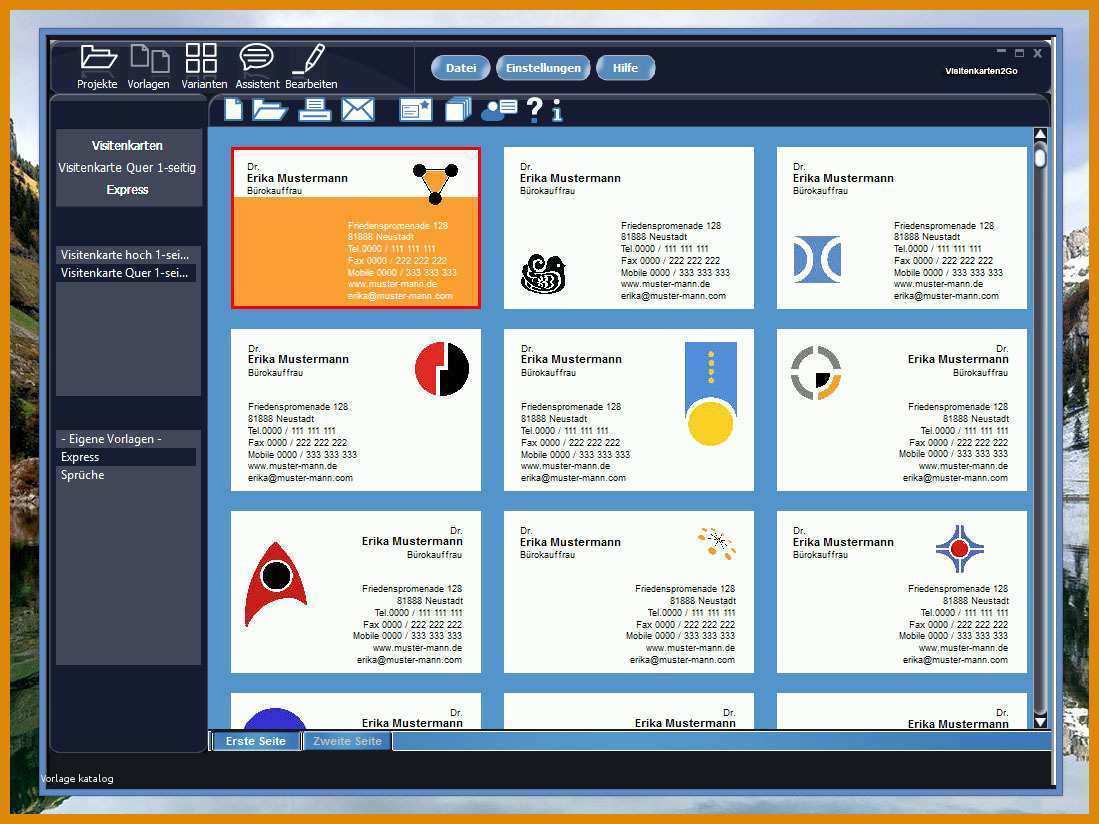
Task: Choose the Sprüche template category
Action: (83, 475)
